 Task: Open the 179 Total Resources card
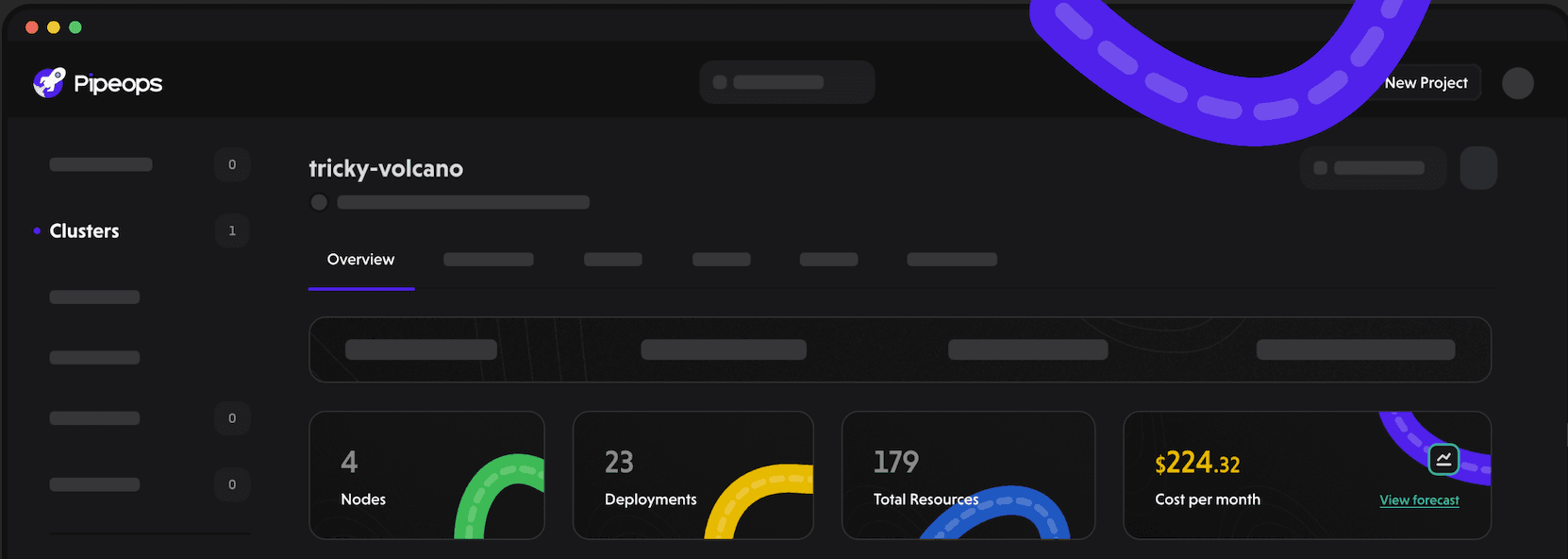[x=968, y=475]
